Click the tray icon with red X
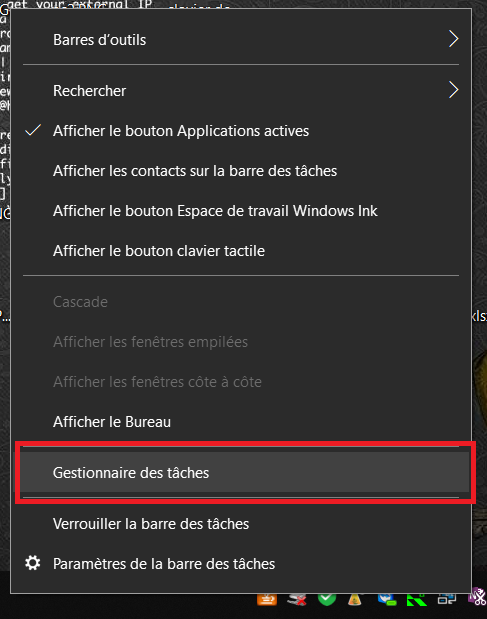Viewport: 487px width, 619px height. [297, 599]
